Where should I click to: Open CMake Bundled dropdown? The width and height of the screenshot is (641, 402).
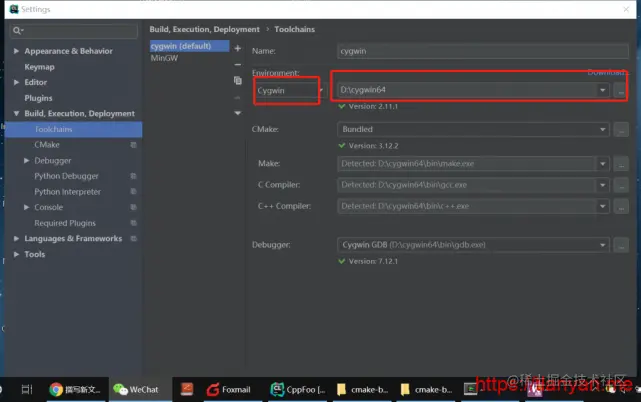pyautogui.click(x=602, y=129)
